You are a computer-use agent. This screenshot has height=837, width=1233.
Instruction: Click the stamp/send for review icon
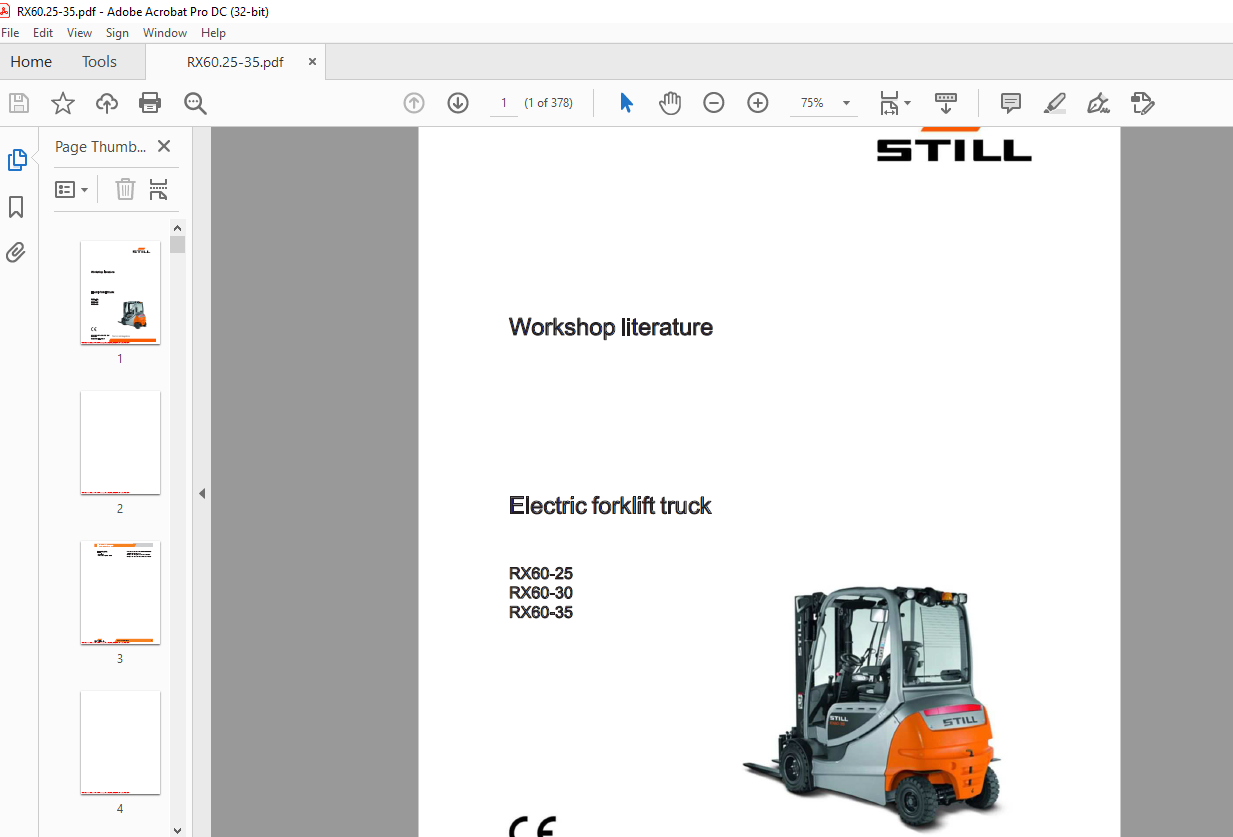(x=1143, y=103)
